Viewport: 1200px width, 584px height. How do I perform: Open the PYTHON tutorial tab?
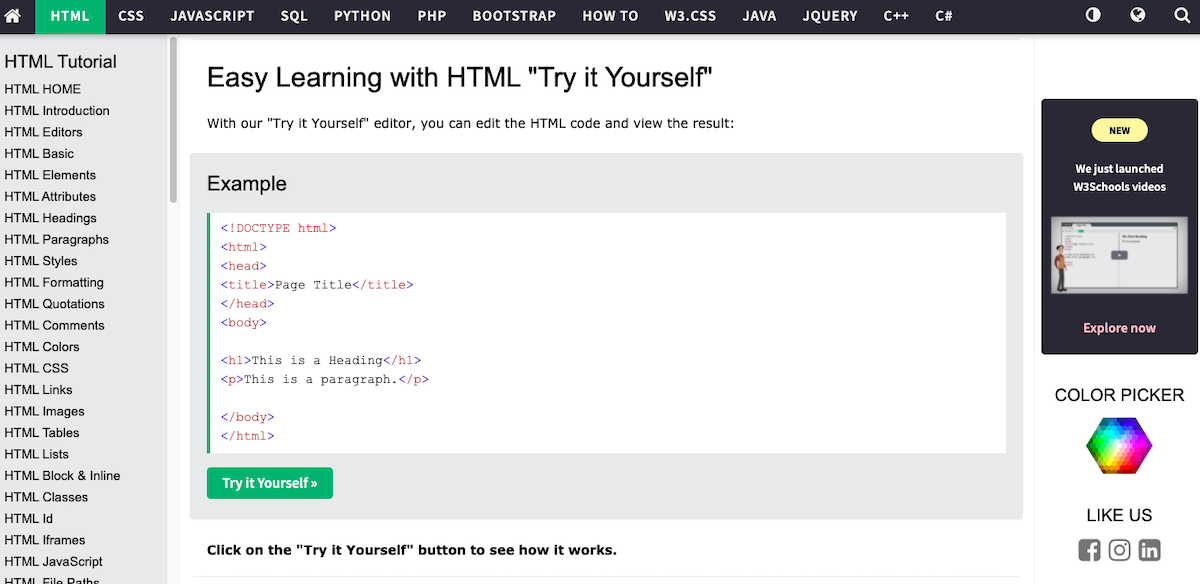[x=362, y=16]
